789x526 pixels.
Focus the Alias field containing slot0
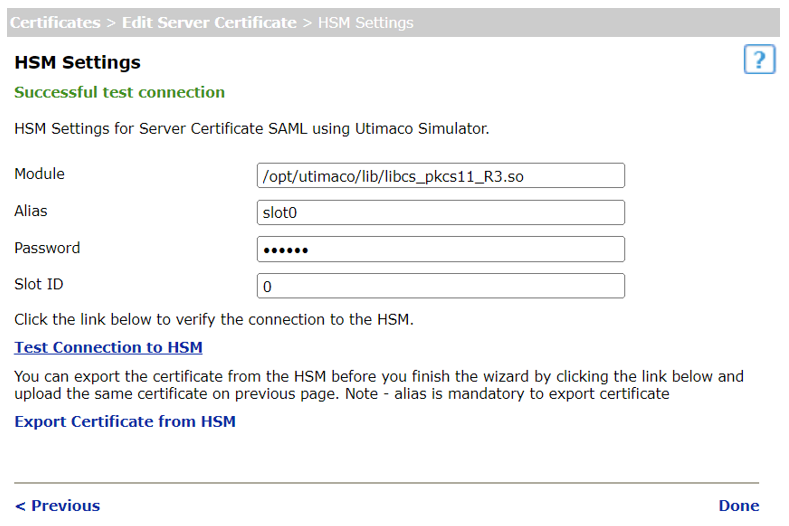(x=440, y=213)
